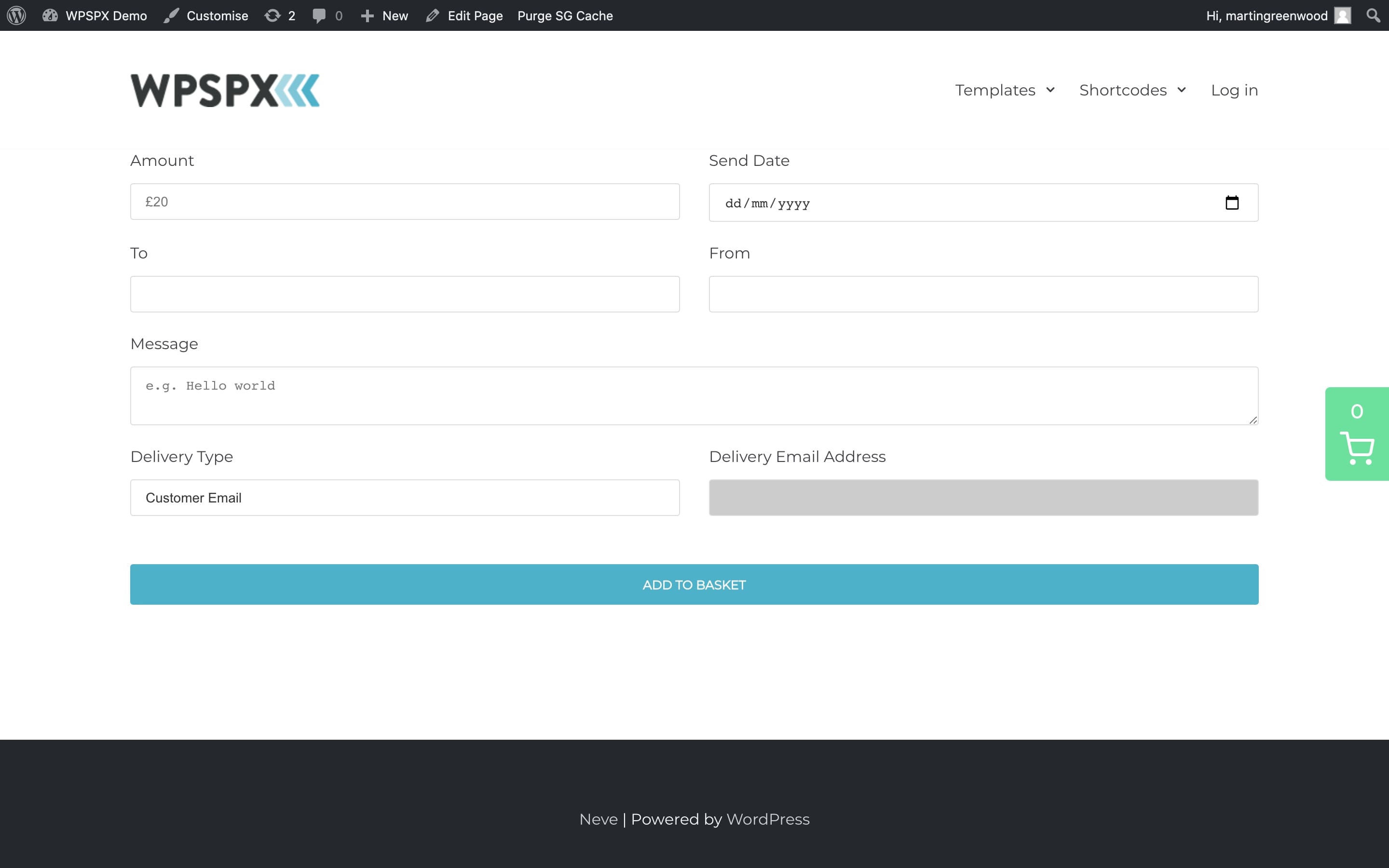1389x868 pixels.
Task: Open the WPSPX Demo dashboard link
Action: click(x=95, y=15)
